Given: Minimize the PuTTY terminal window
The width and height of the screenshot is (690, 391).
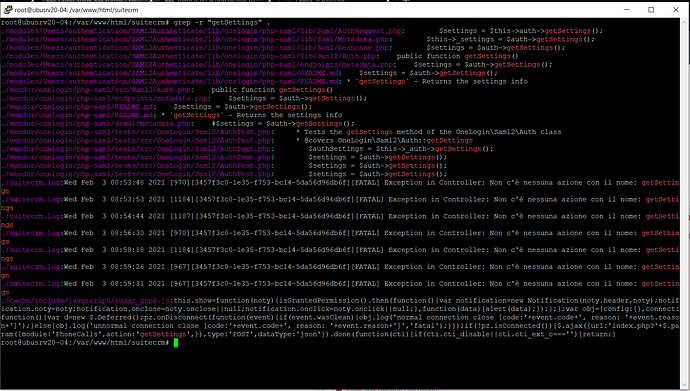Looking at the screenshot, I should [627, 10].
